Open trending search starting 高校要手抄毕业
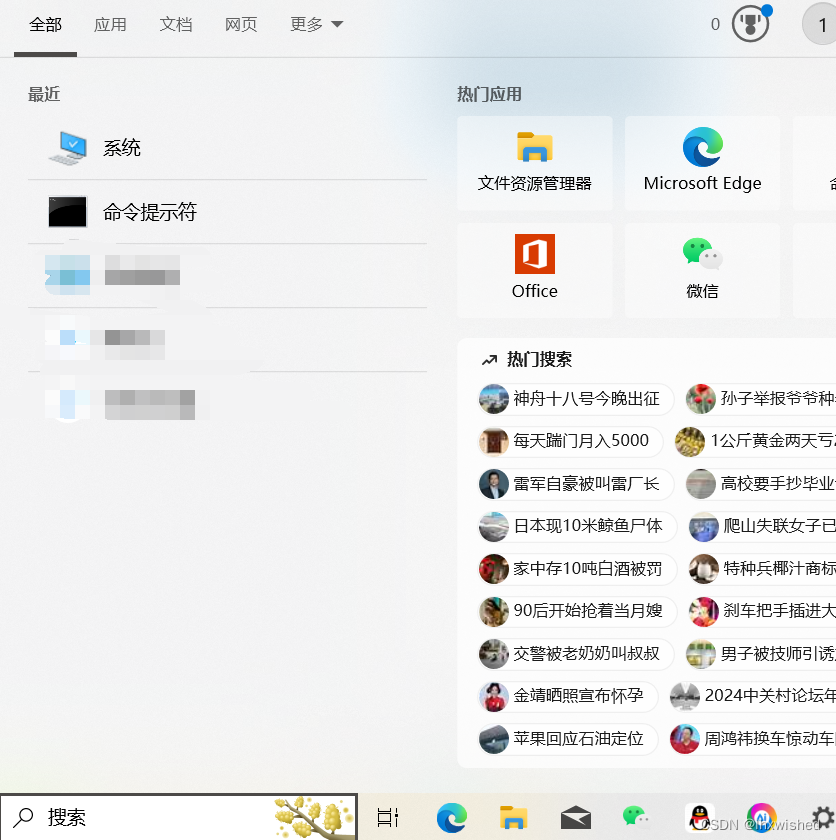 point(760,484)
